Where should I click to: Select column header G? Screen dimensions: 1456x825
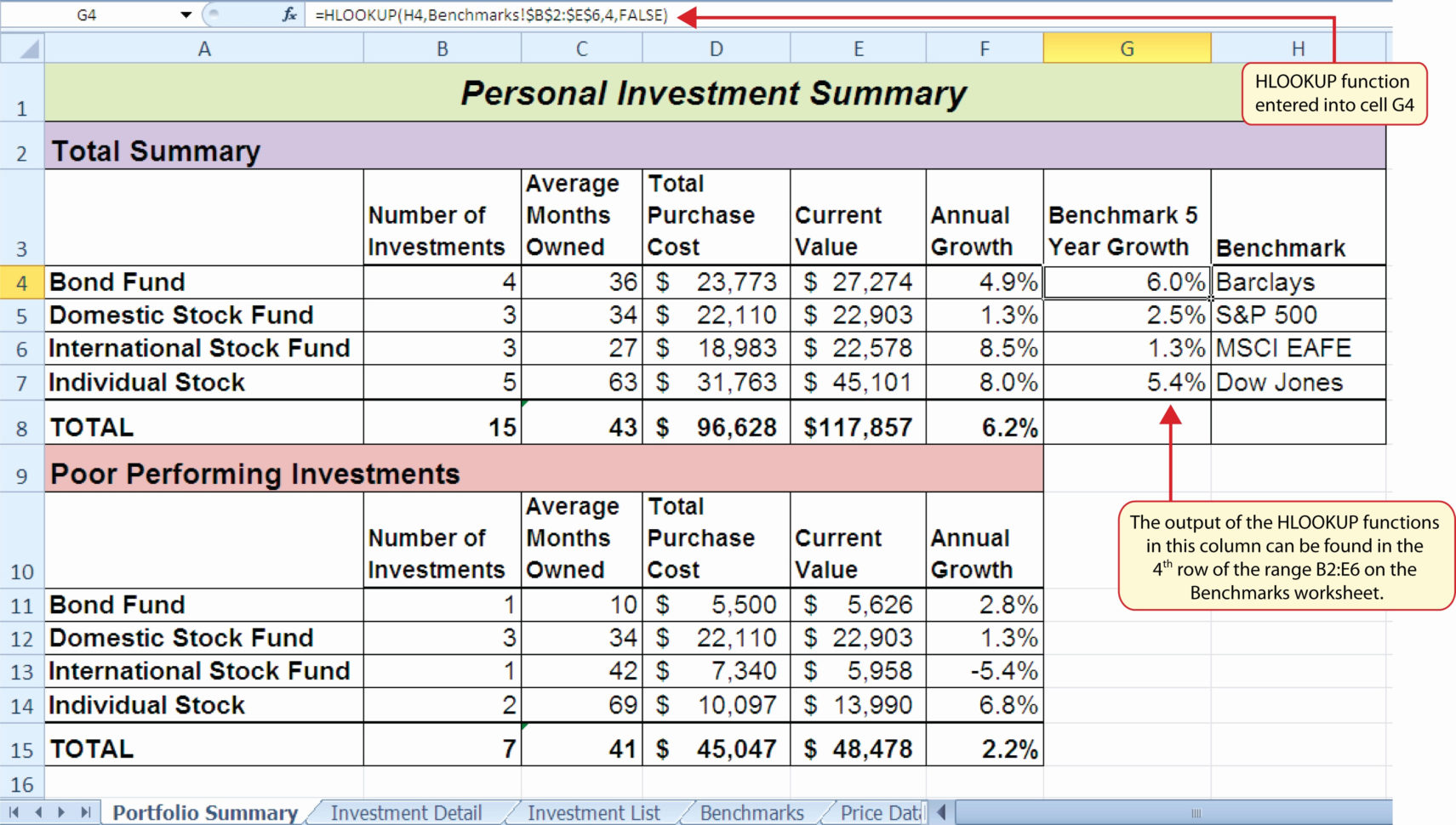[1127, 48]
